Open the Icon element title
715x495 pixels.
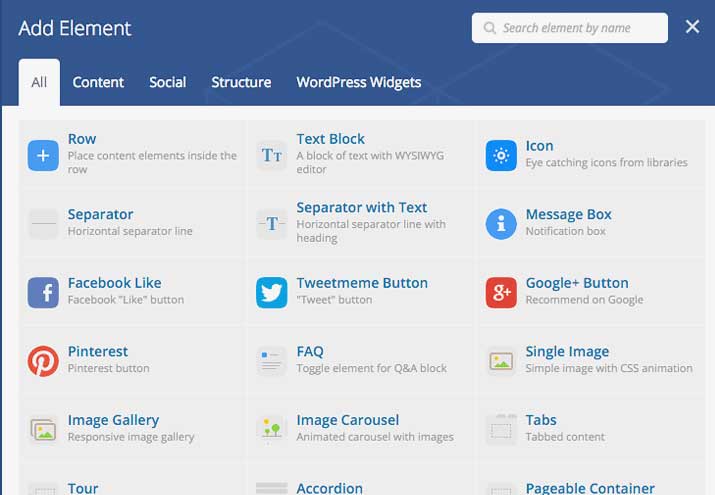[539, 145]
